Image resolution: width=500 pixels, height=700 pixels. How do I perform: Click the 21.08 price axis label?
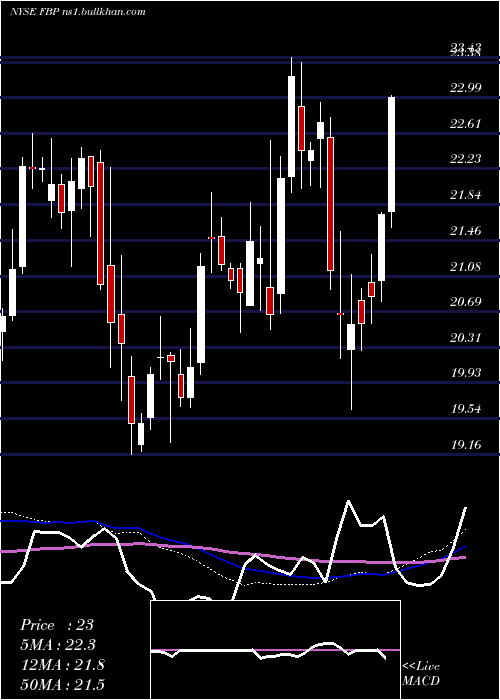point(466,267)
